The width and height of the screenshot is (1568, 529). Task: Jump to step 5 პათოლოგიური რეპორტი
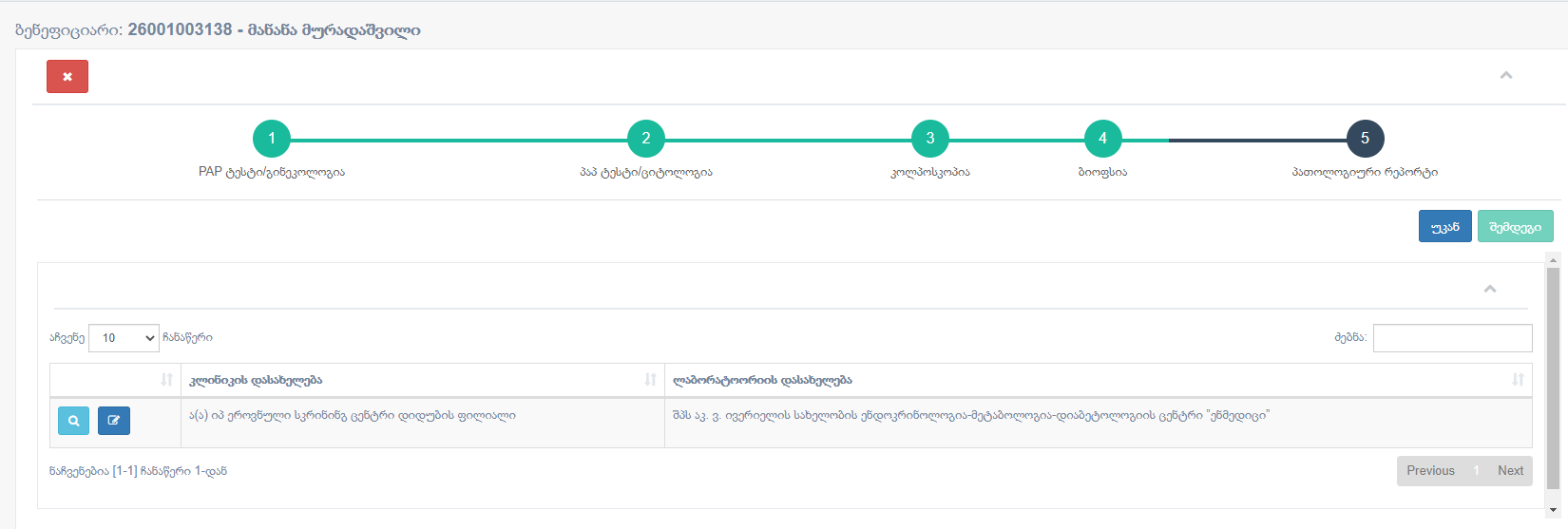pos(1365,139)
